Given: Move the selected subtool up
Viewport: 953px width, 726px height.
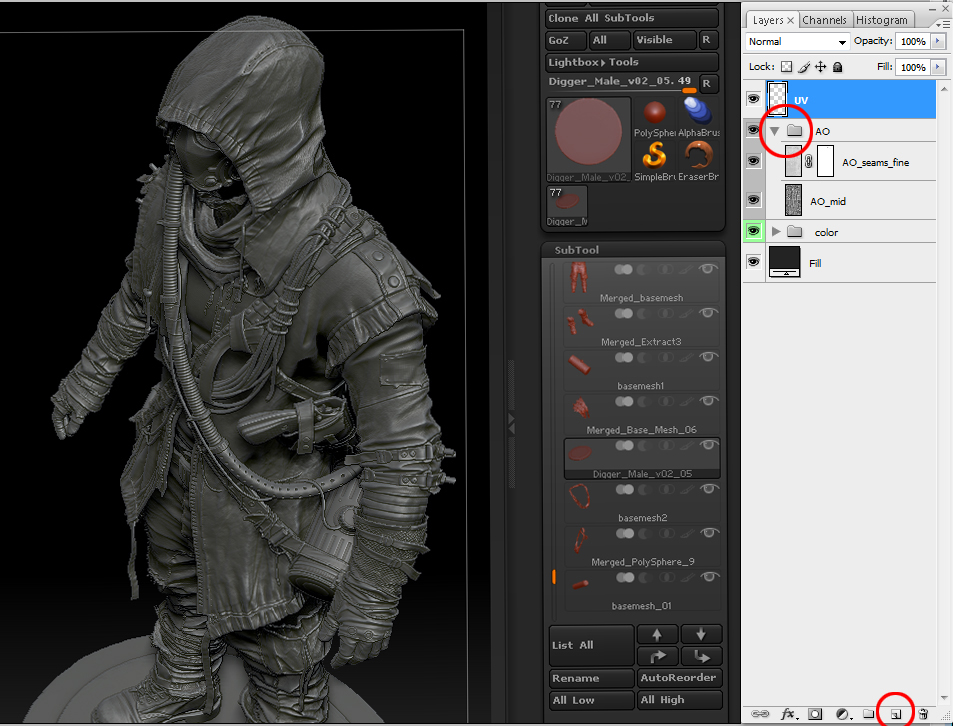Looking at the screenshot, I should pos(657,634).
